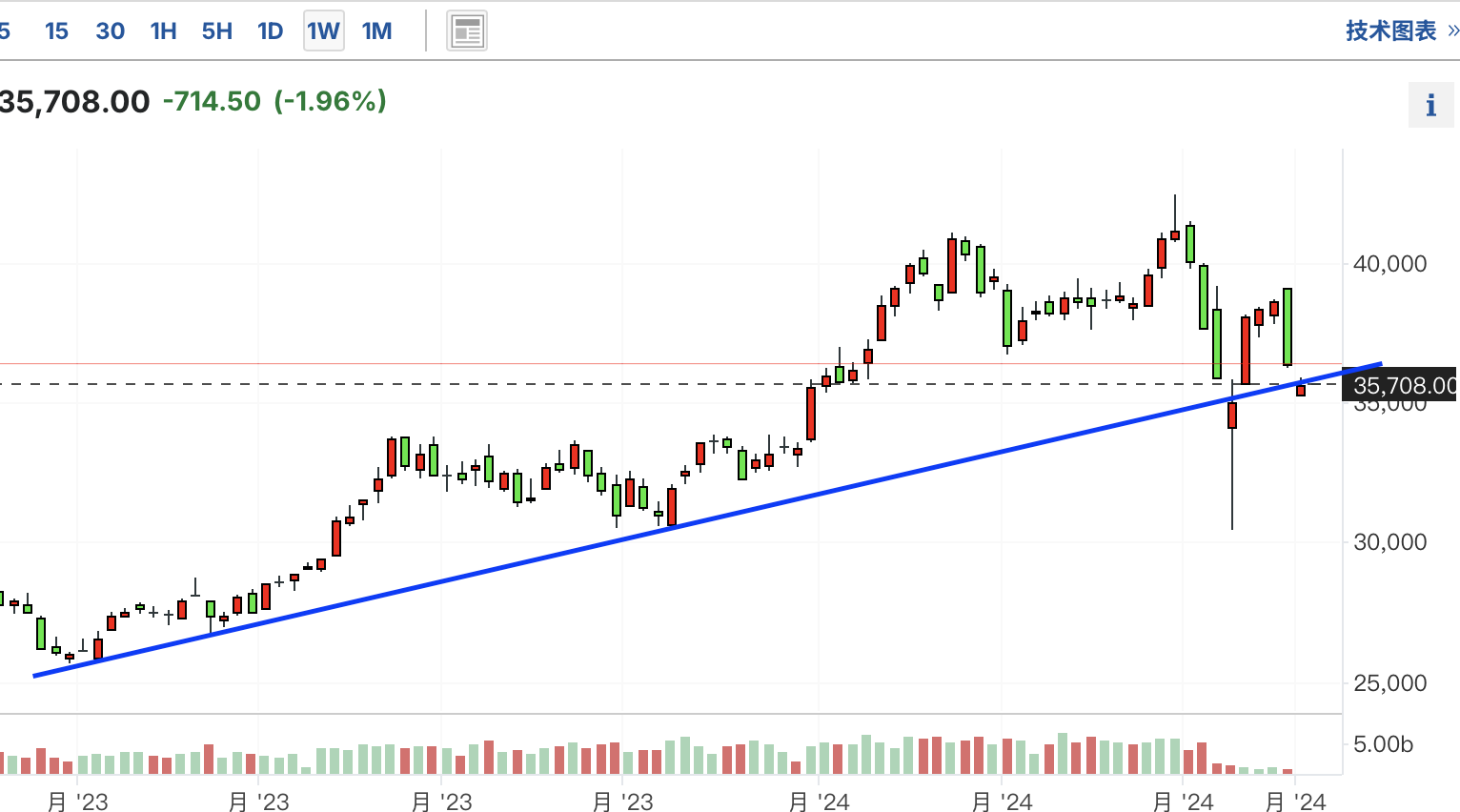Select the 1W weekly timeframe
Screen dimensions: 1460x812
click(x=324, y=31)
